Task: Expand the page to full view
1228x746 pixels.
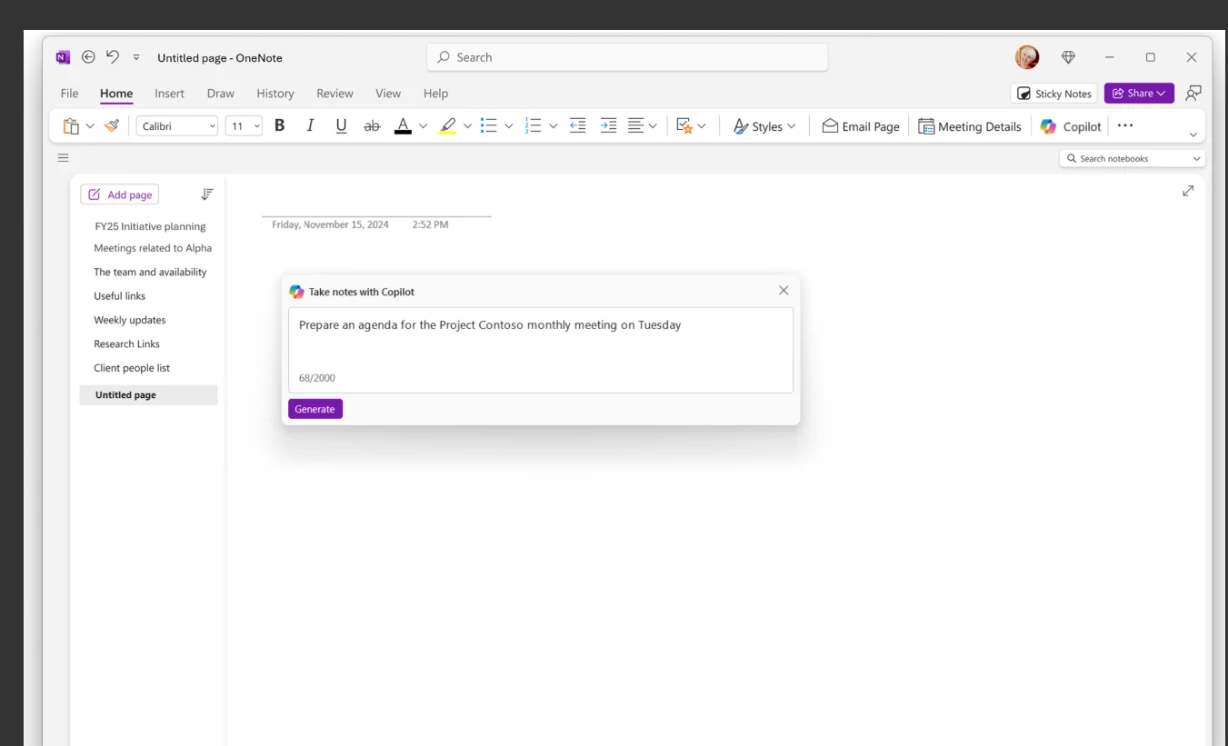Action: click(x=1188, y=191)
